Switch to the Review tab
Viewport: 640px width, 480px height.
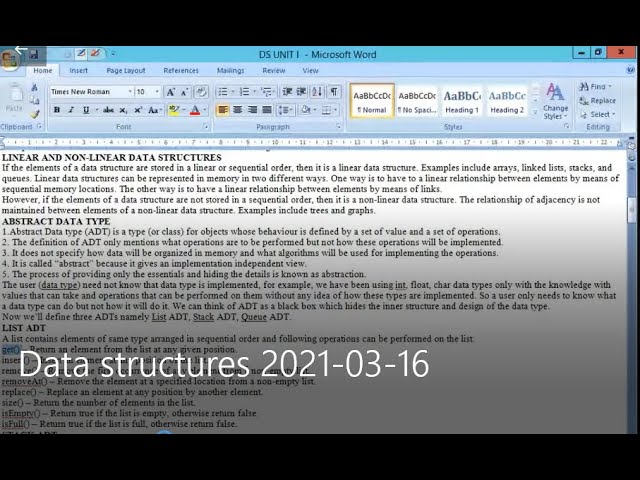click(273, 70)
